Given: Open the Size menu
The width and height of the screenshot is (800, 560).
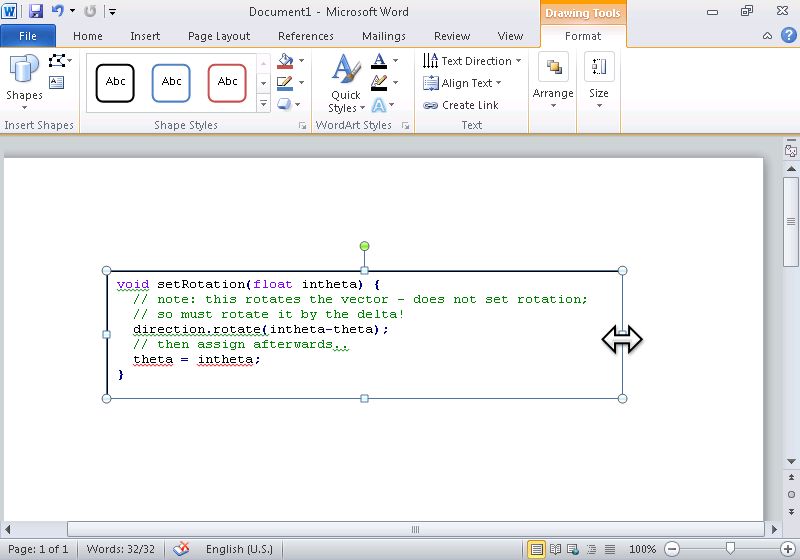Looking at the screenshot, I should [x=599, y=81].
